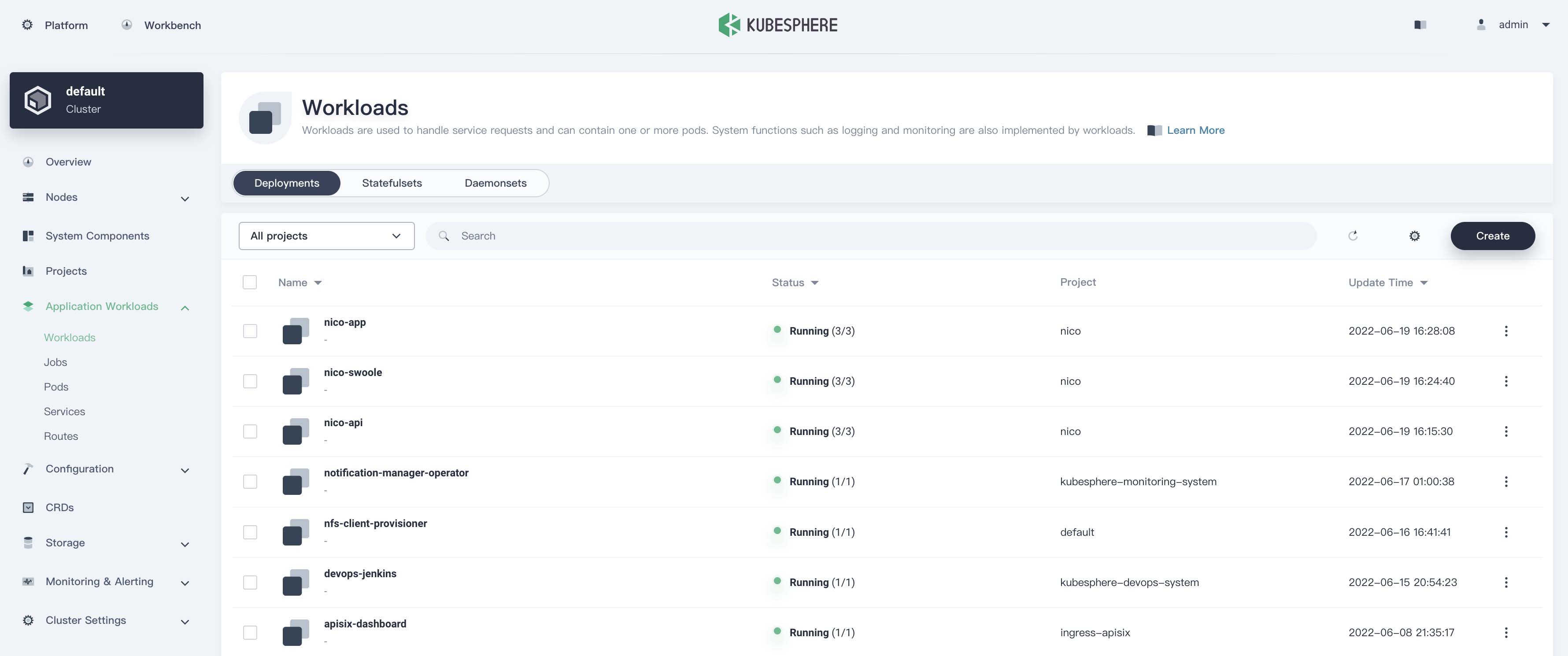Sort the table by Update Time
This screenshot has height=656, width=1568.
point(1388,282)
